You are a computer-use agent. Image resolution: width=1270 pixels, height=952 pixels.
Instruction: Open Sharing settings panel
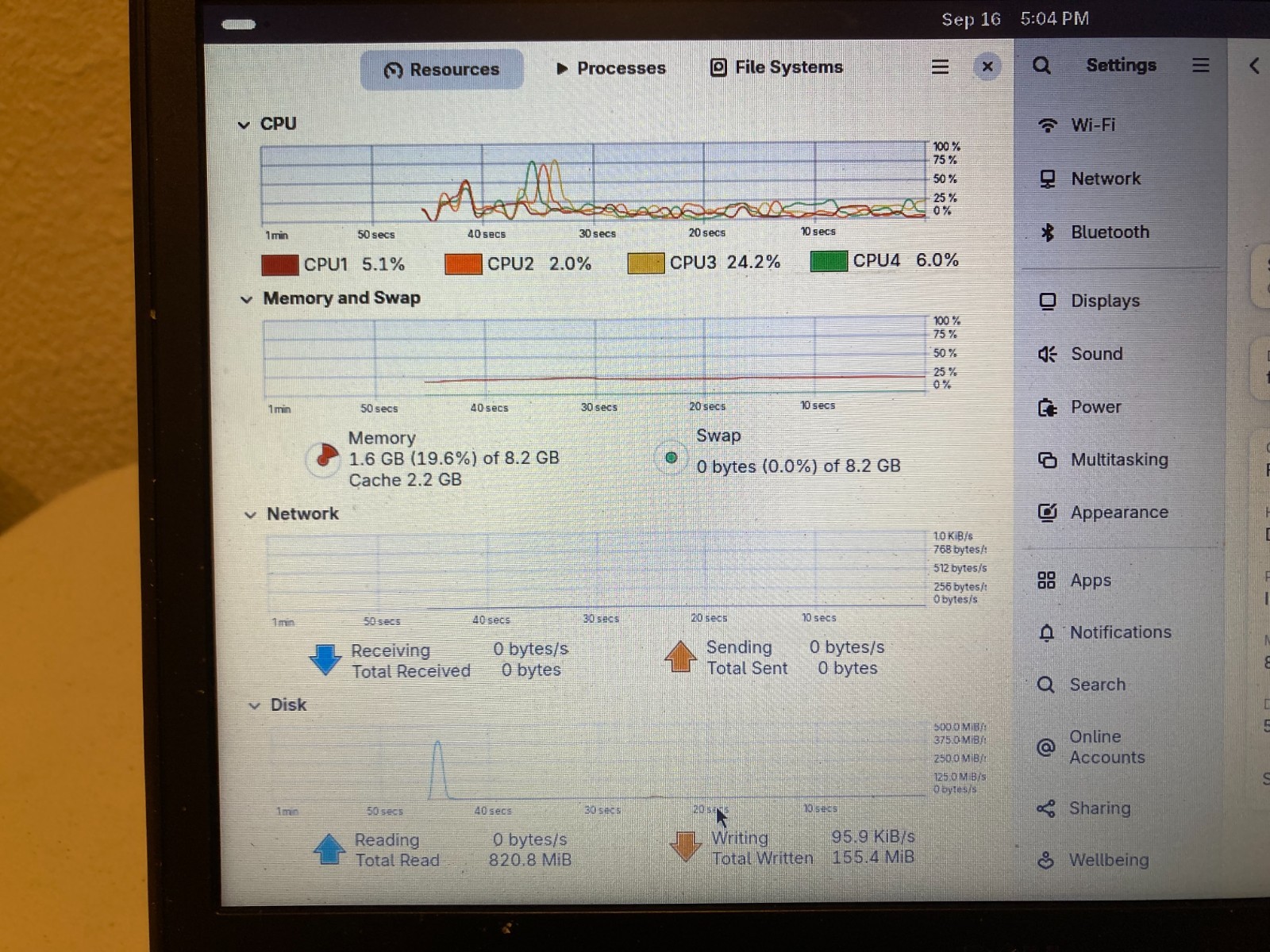1120,808
